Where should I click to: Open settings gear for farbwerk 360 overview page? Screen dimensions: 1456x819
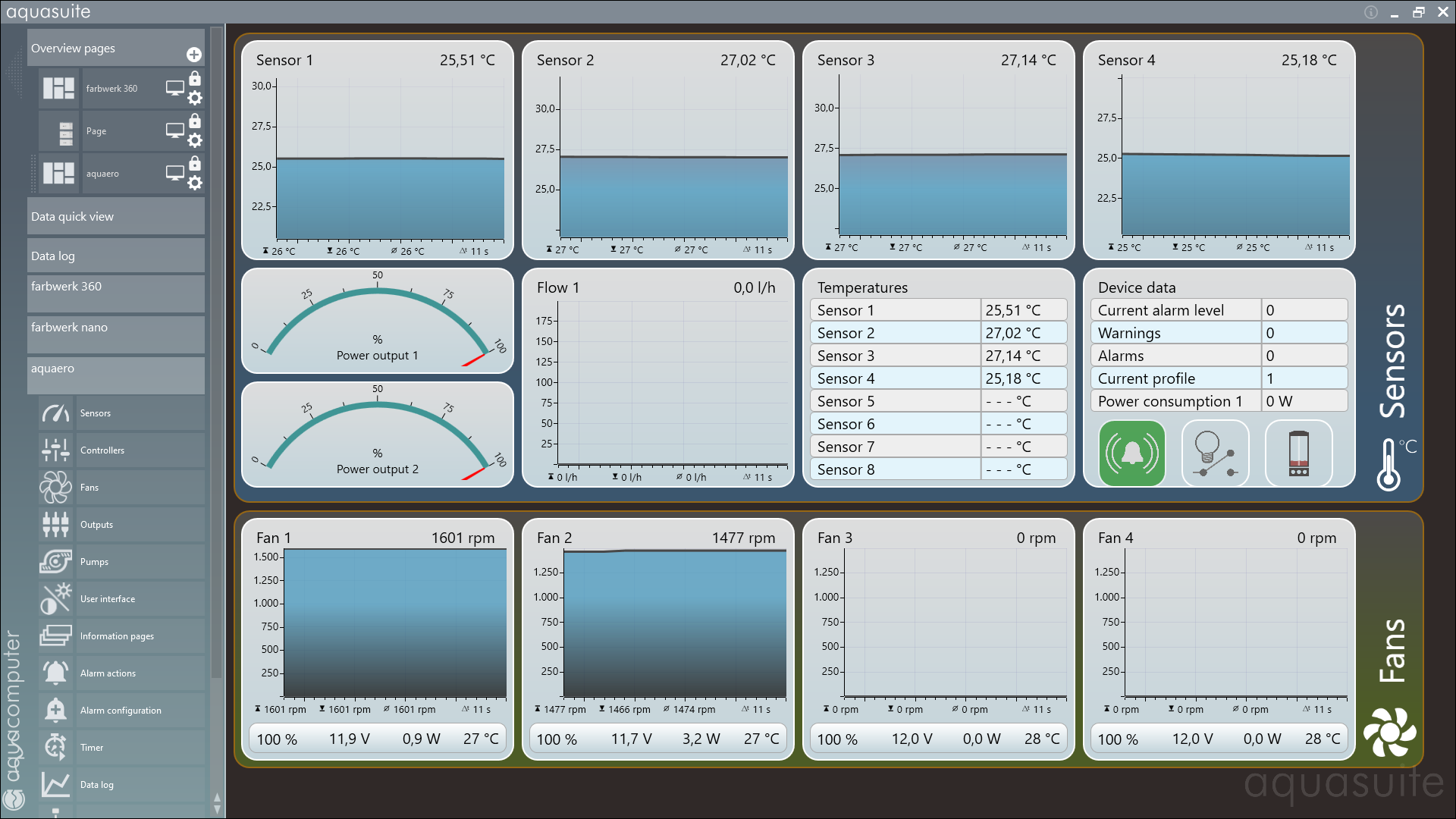click(x=195, y=98)
